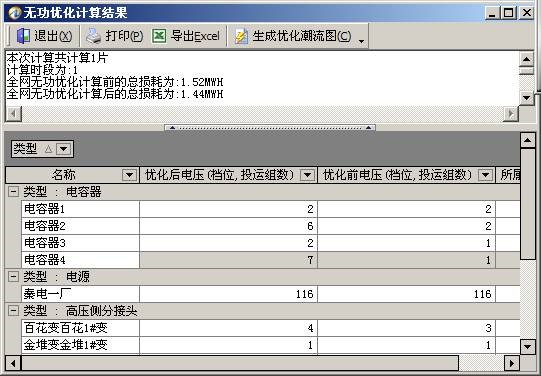The height and width of the screenshot is (376, 541).
Task: Select the 电容器4 row name
Action: coord(80,260)
